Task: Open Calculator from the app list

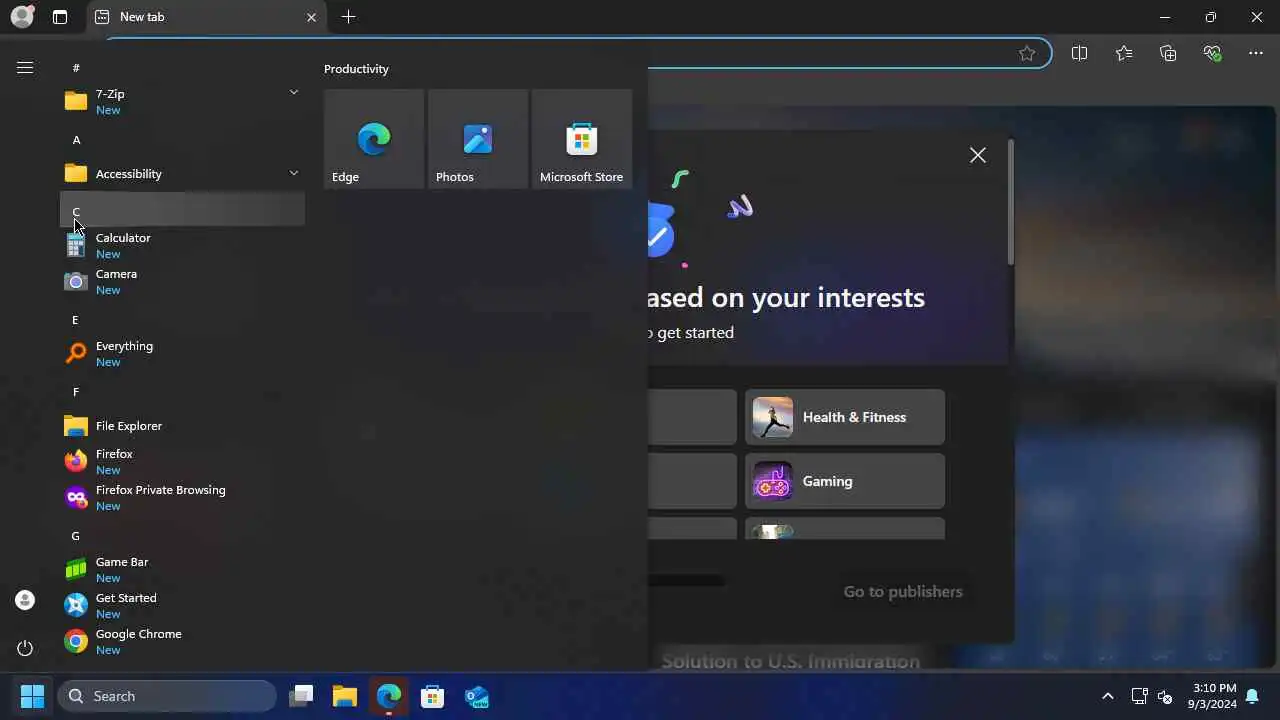Action: 182,245
